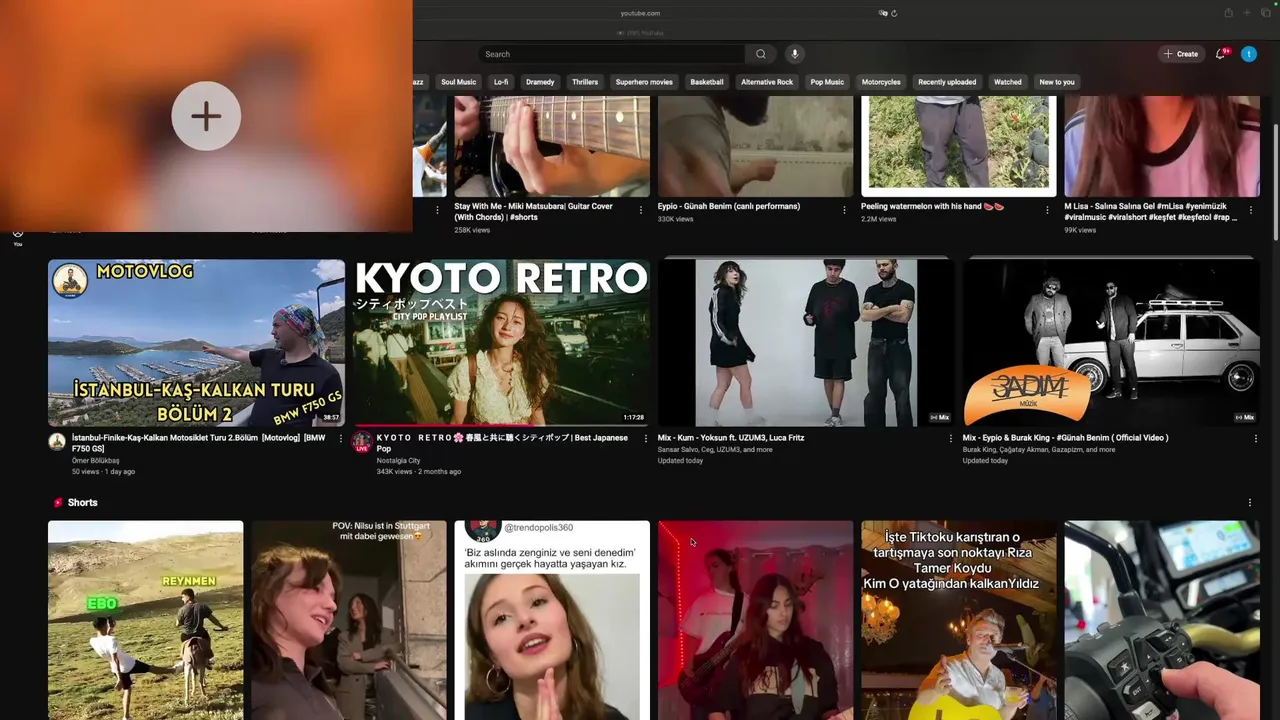
Task: Open the You sidebar icon
Action: tap(17, 236)
